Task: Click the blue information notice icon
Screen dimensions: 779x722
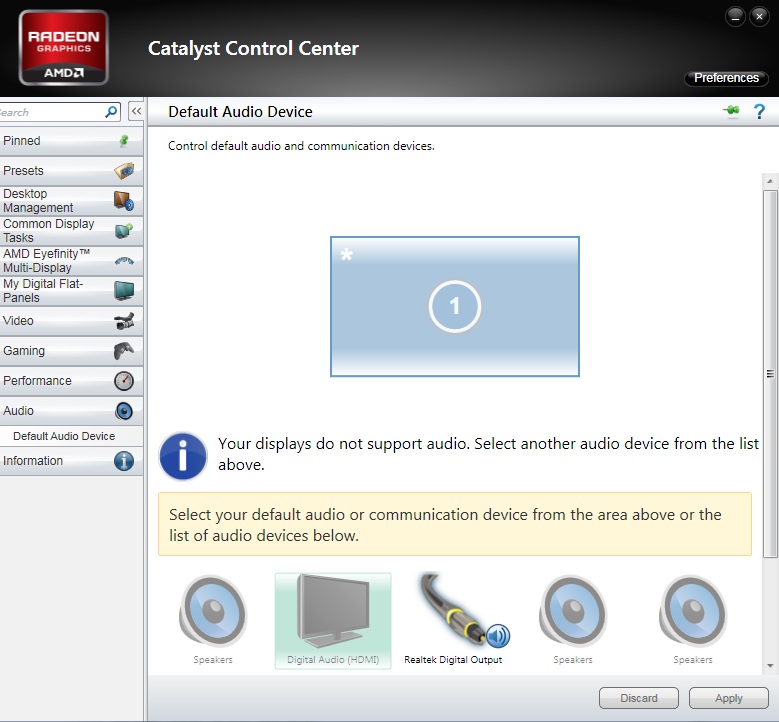Action: tap(183, 457)
